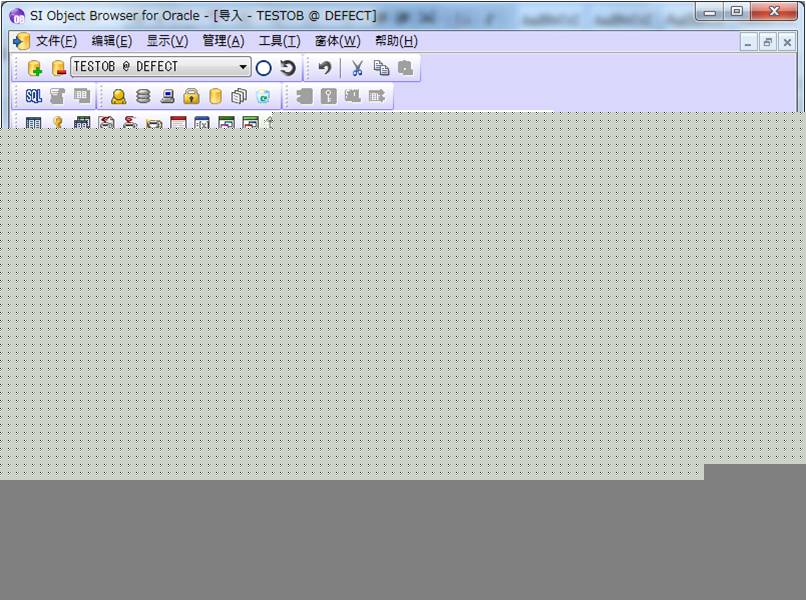Click the scissors cut icon
The height and width of the screenshot is (600, 806).
coord(357,68)
